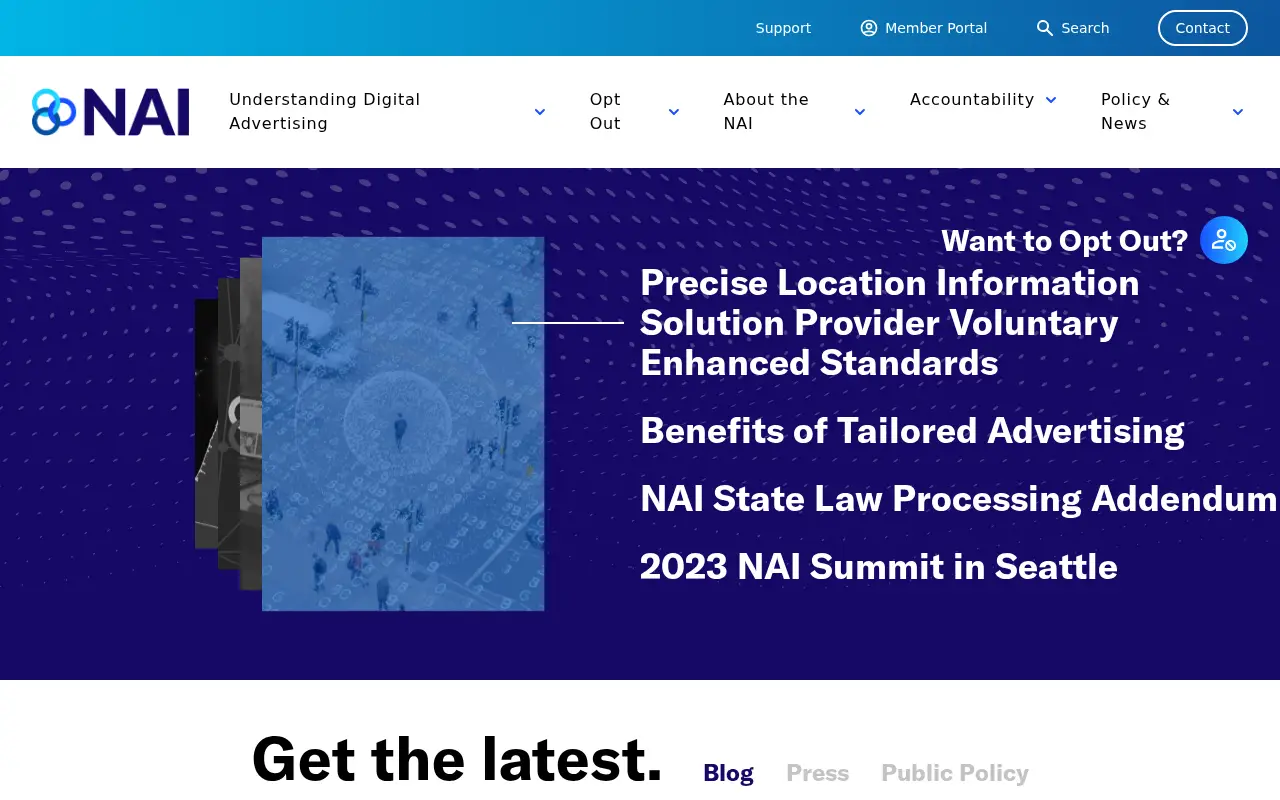Screen dimensions: 1280x800
Task: Click the Search magnifier icon
Action: coord(1045,28)
